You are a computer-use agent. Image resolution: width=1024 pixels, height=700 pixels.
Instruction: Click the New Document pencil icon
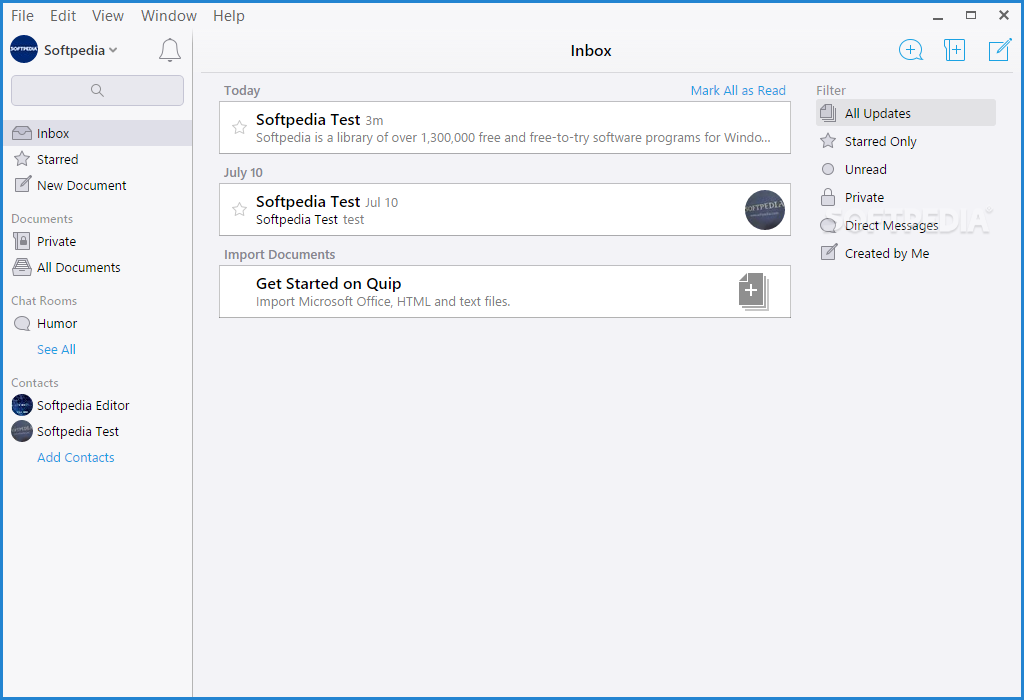[23, 184]
